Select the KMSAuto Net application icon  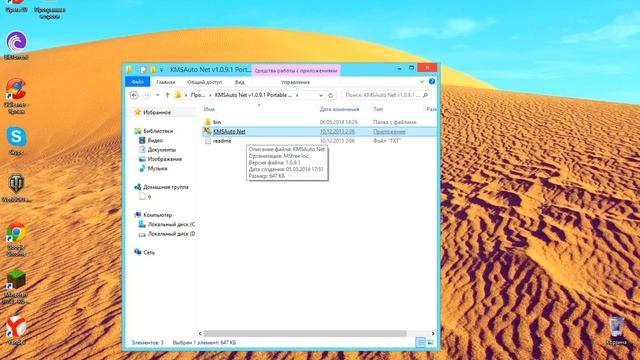point(207,131)
